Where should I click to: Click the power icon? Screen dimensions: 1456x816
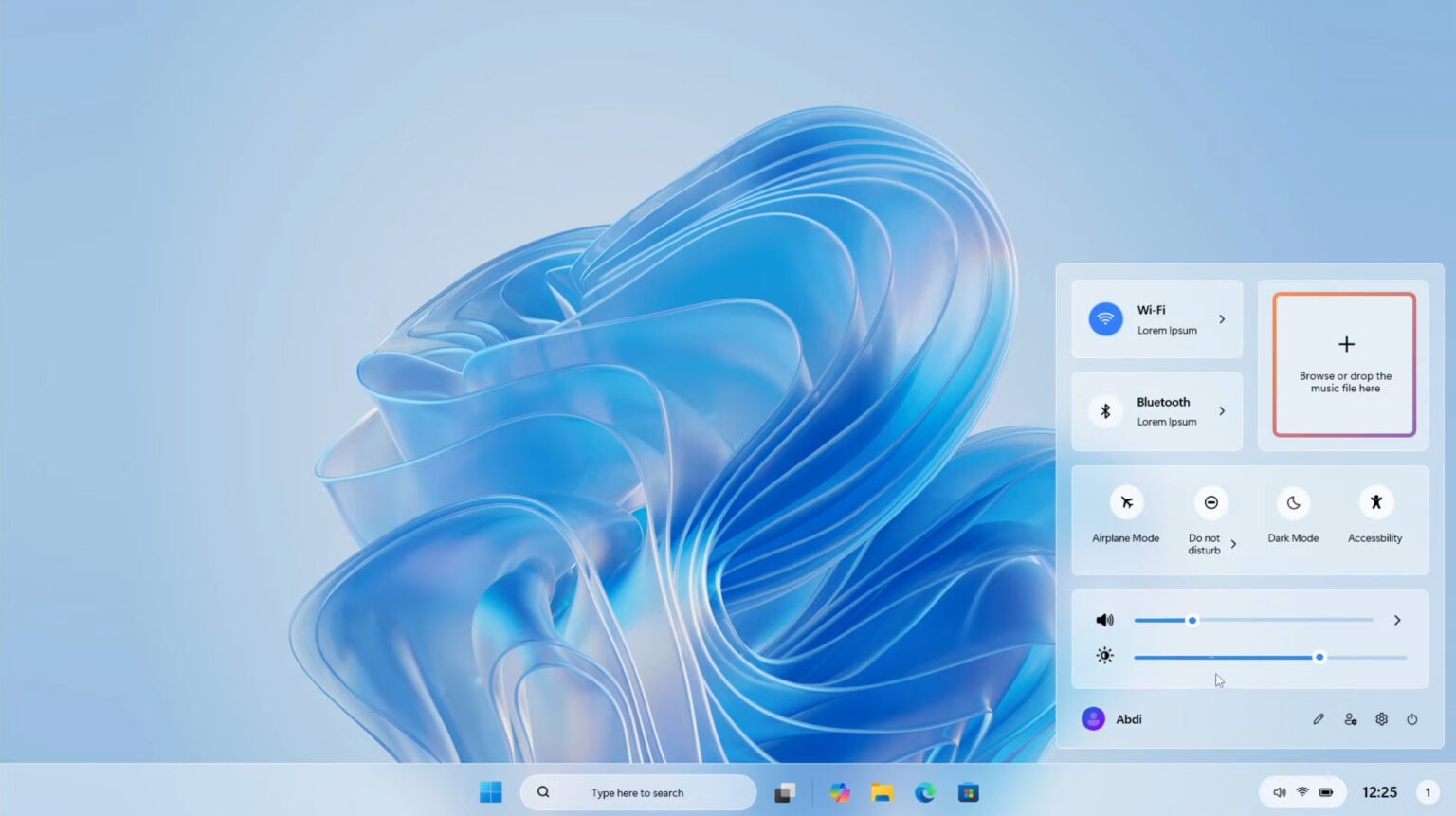(1412, 718)
